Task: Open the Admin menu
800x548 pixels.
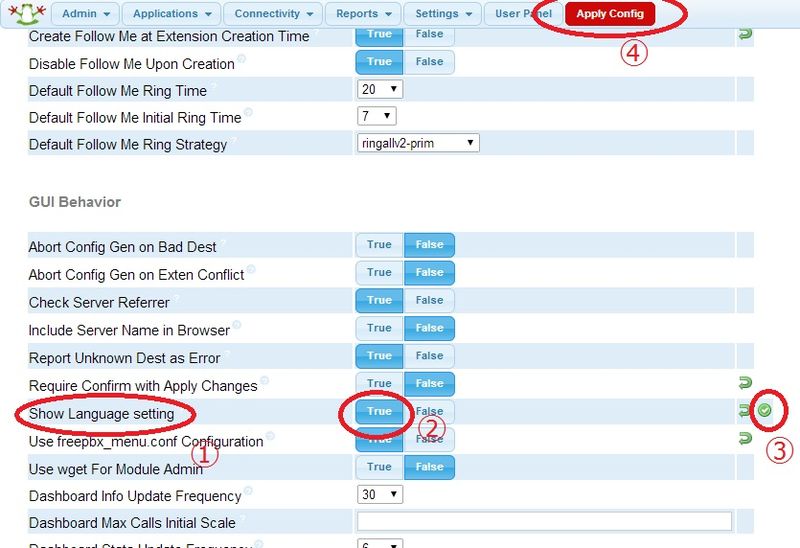Action: (85, 14)
